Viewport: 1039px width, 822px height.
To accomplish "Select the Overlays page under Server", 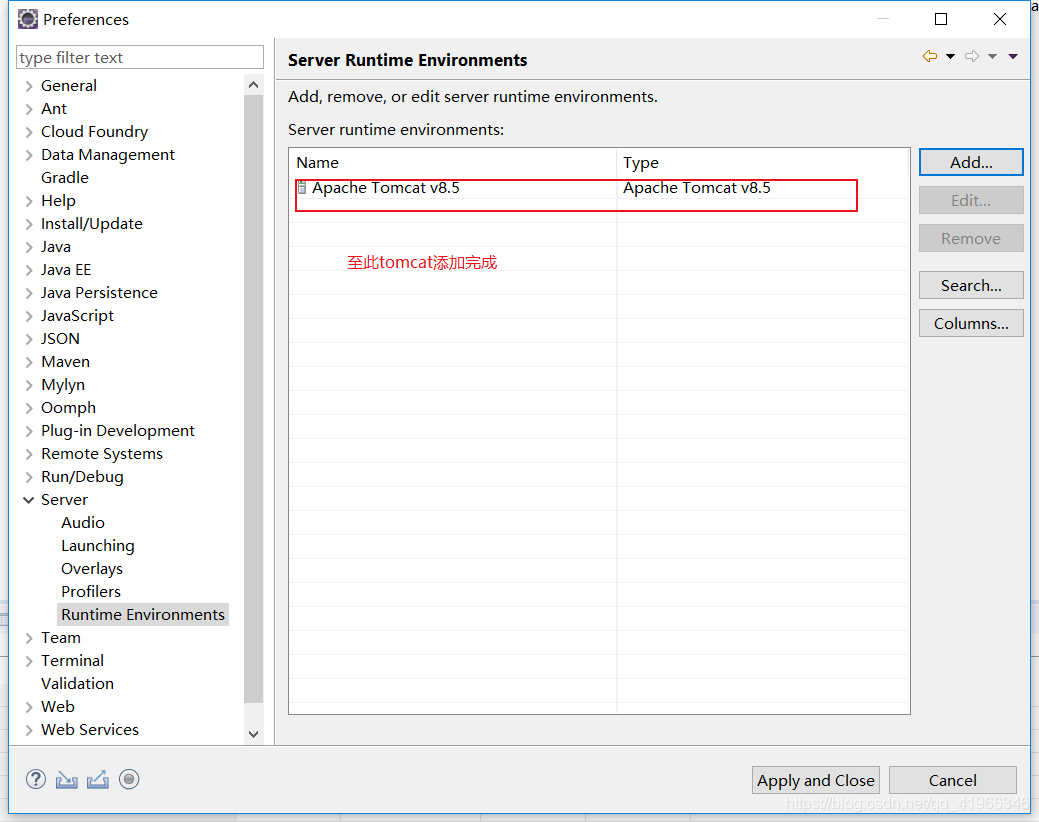I will (92, 569).
